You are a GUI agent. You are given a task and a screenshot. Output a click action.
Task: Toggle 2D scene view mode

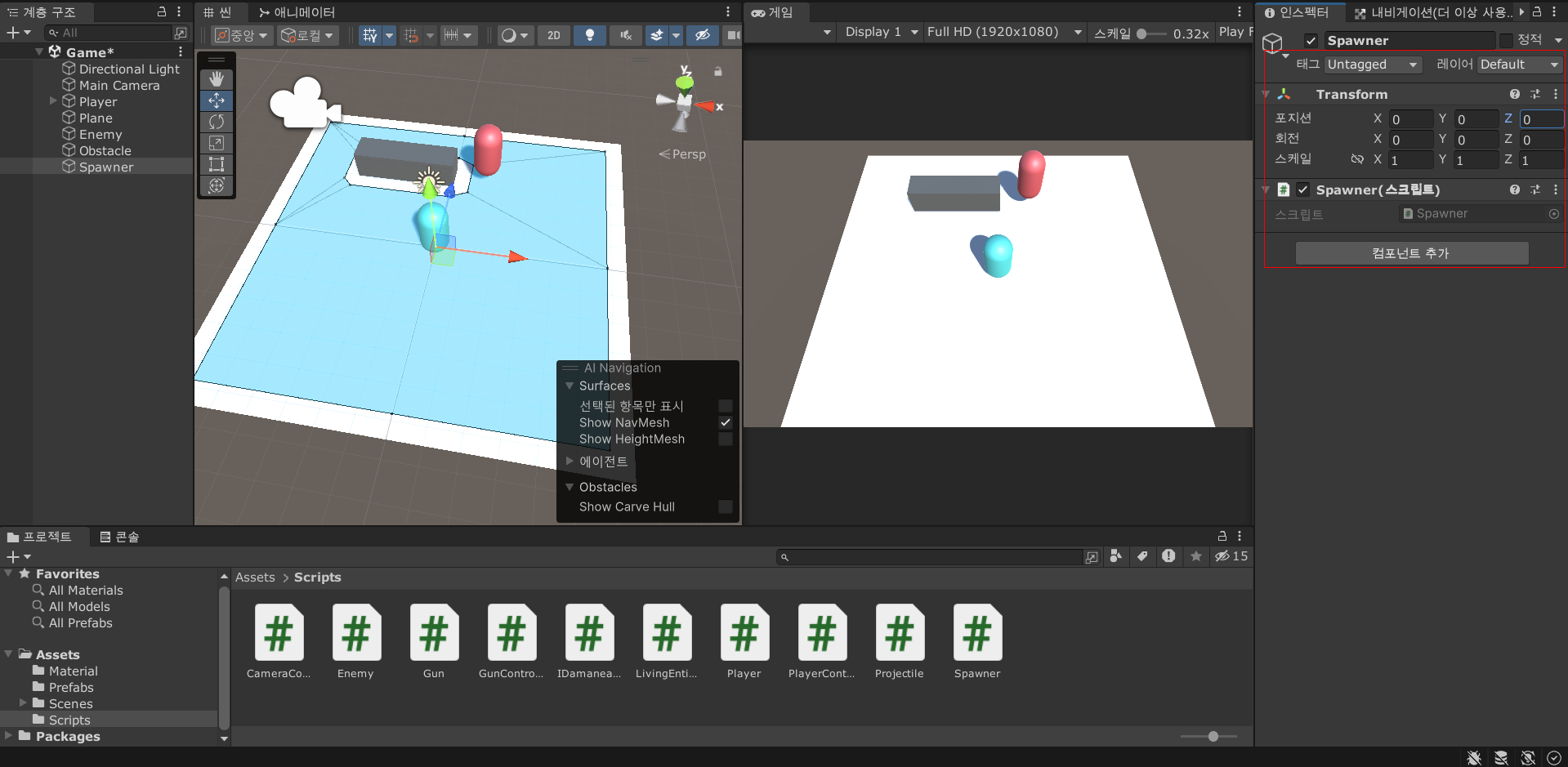click(554, 35)
